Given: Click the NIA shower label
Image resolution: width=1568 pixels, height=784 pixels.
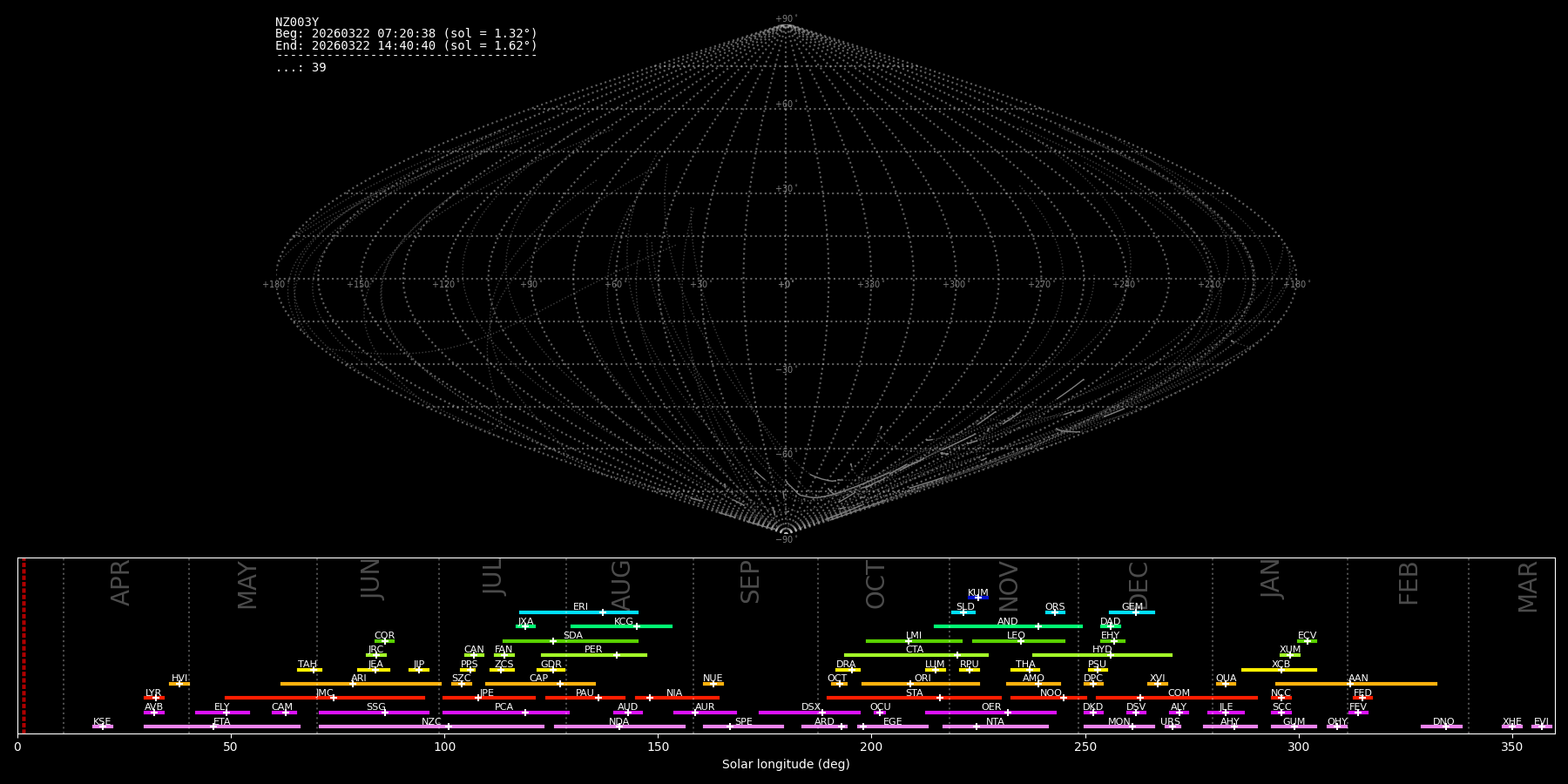Looking at the screenshot, I should click(674, 693).
